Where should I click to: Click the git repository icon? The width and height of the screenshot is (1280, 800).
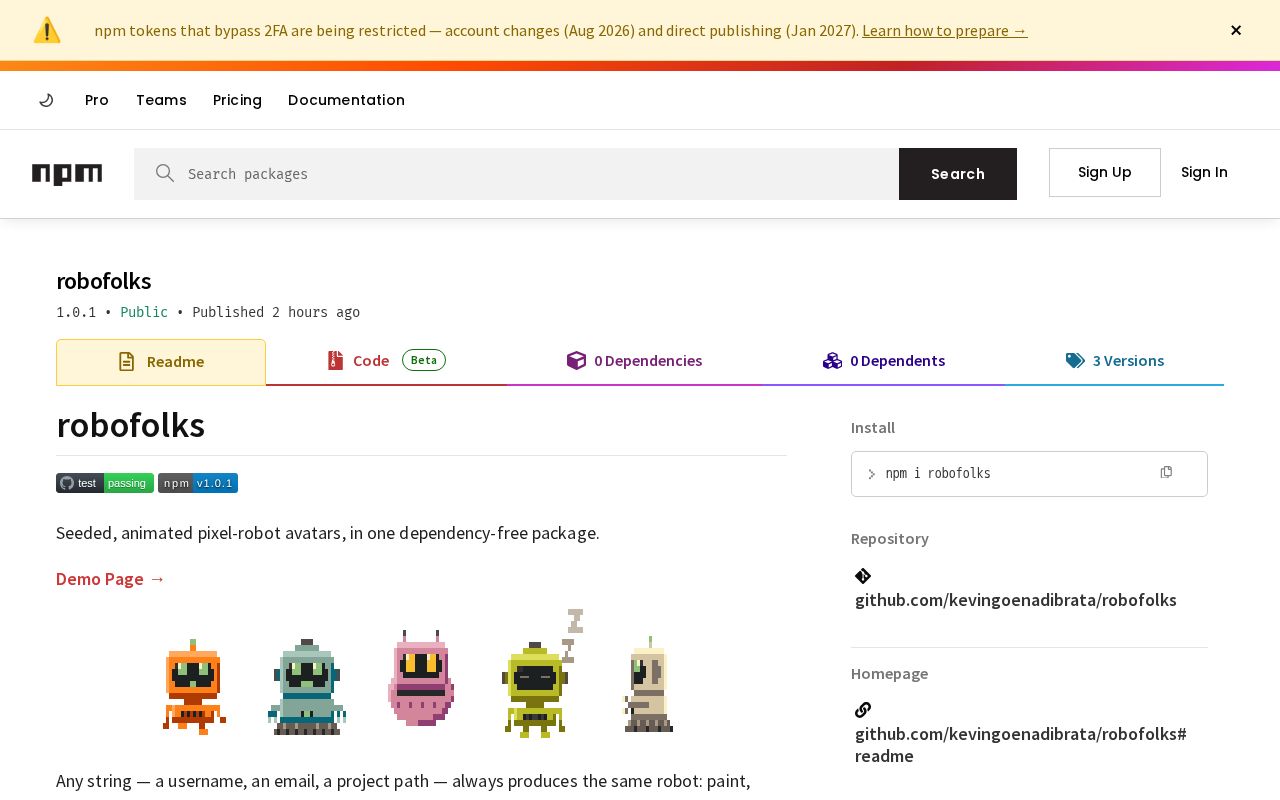863,576
